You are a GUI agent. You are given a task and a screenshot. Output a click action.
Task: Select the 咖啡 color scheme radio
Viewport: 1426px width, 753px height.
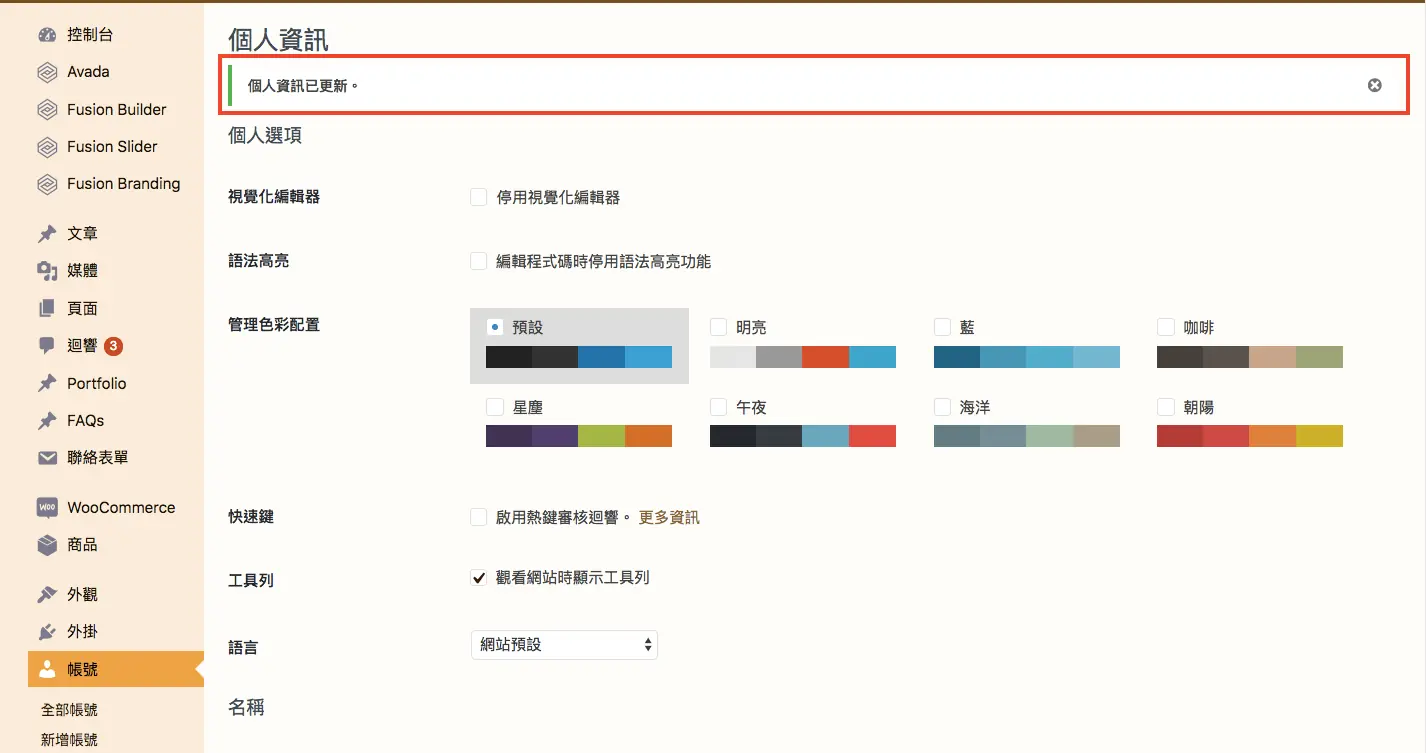click(1165, 327)
